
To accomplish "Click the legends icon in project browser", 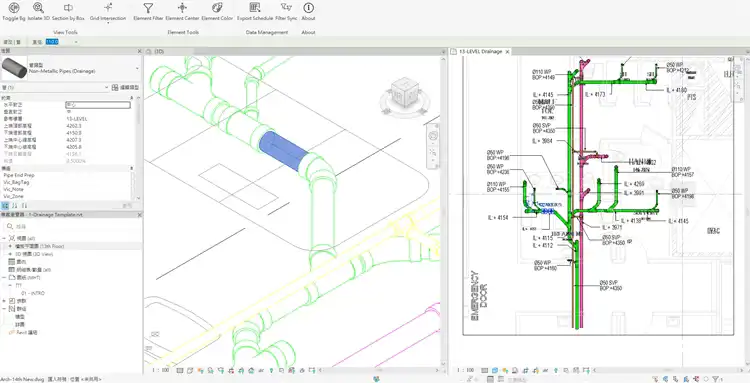I will point(12,262).
